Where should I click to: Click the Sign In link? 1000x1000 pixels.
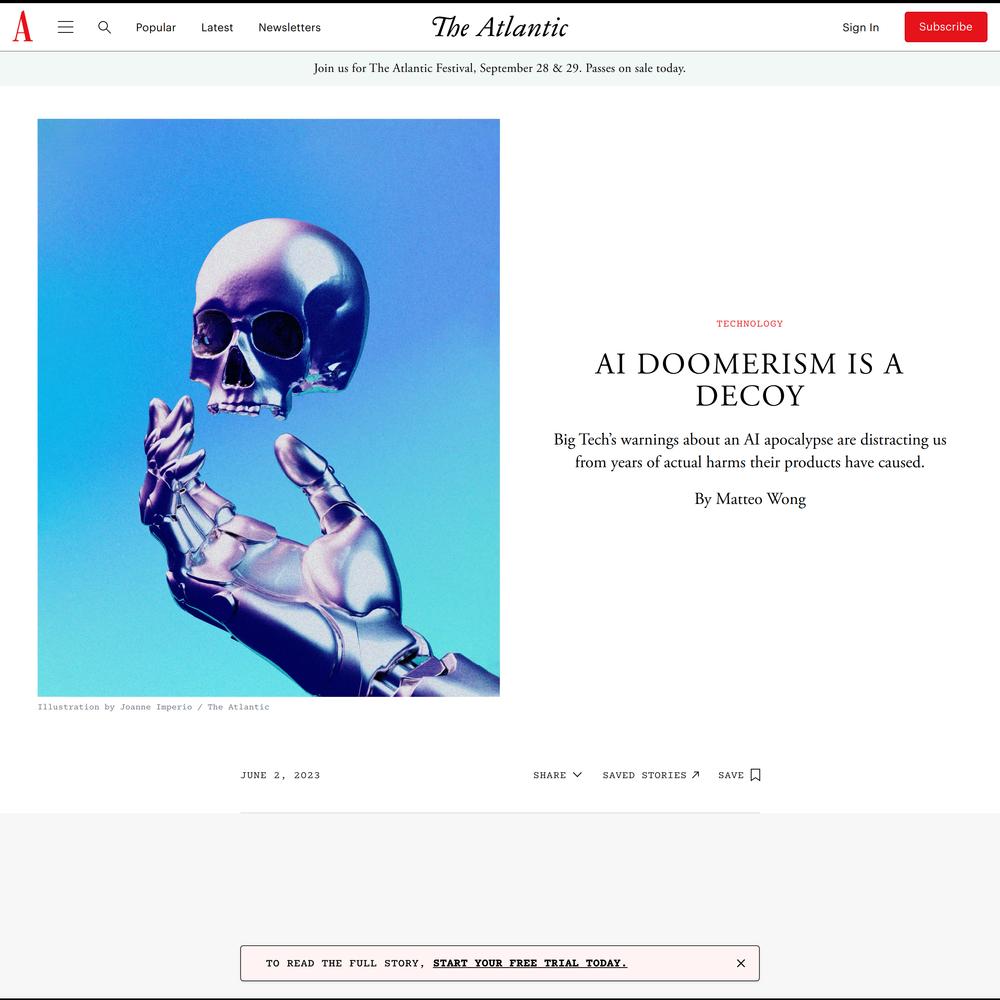(860, 27)
